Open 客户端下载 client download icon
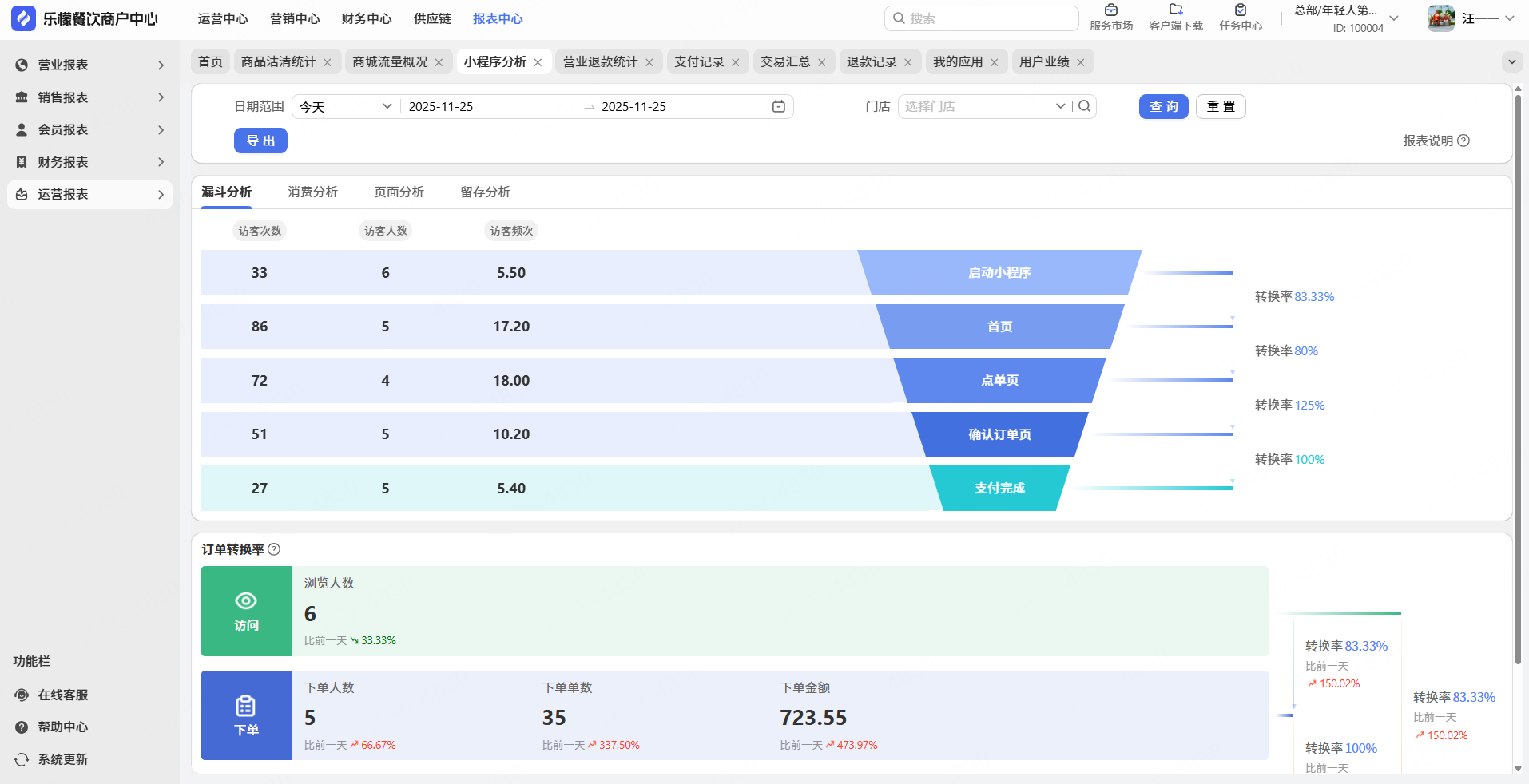Viewport: 1529px width, 784px height. click(1176, 10)
